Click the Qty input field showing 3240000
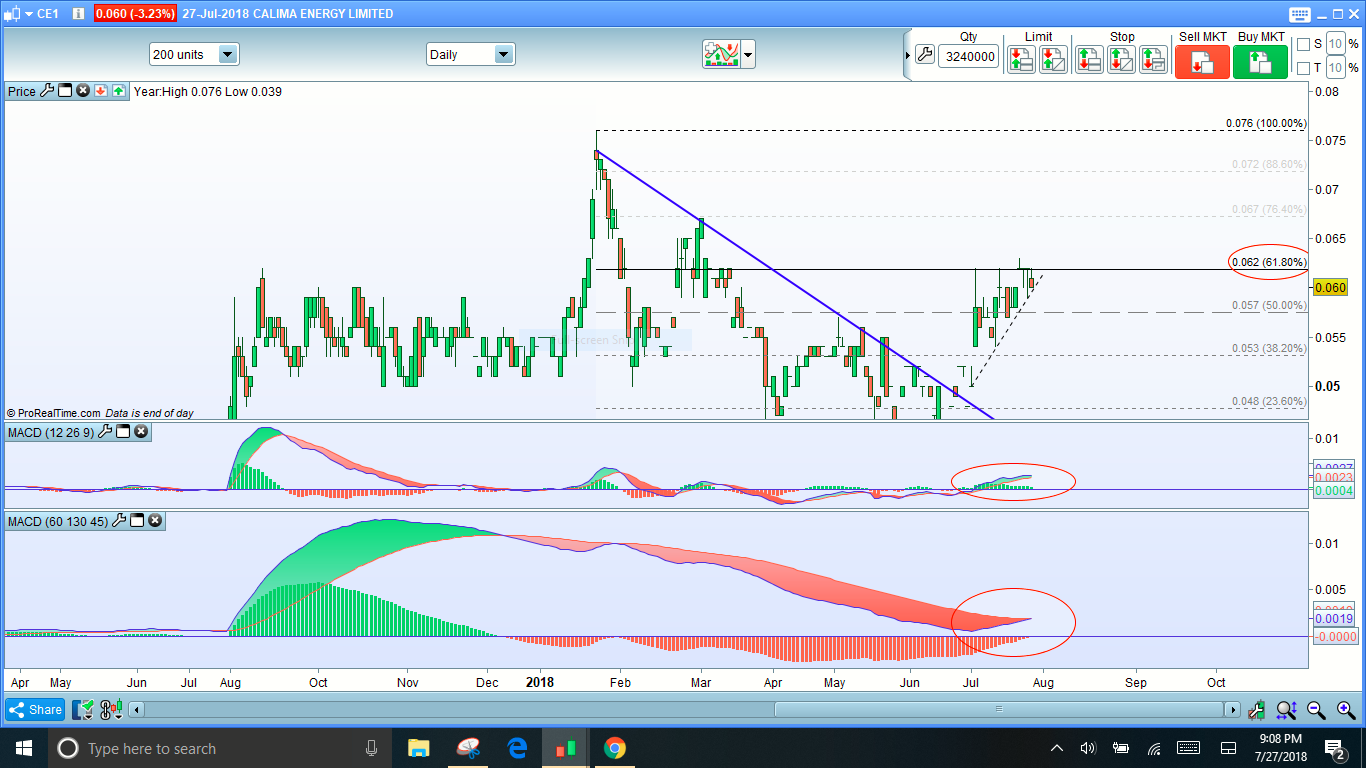Screen dimensions: 1366x768 [969, 56]
